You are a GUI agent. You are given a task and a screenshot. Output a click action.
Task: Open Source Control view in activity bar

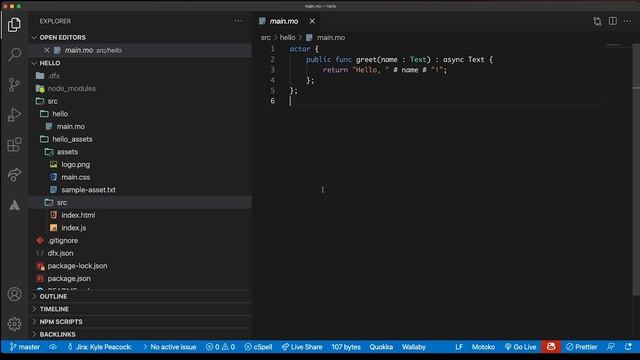point(14,84)
